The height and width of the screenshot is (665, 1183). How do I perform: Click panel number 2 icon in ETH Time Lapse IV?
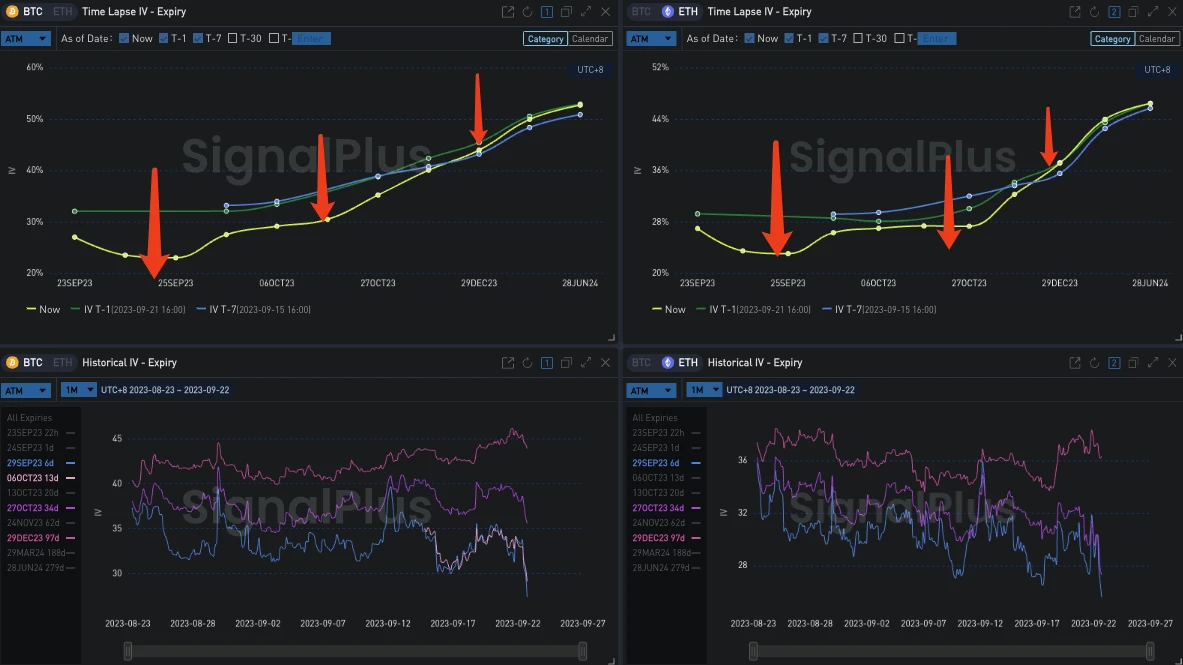click(1114, 12)
